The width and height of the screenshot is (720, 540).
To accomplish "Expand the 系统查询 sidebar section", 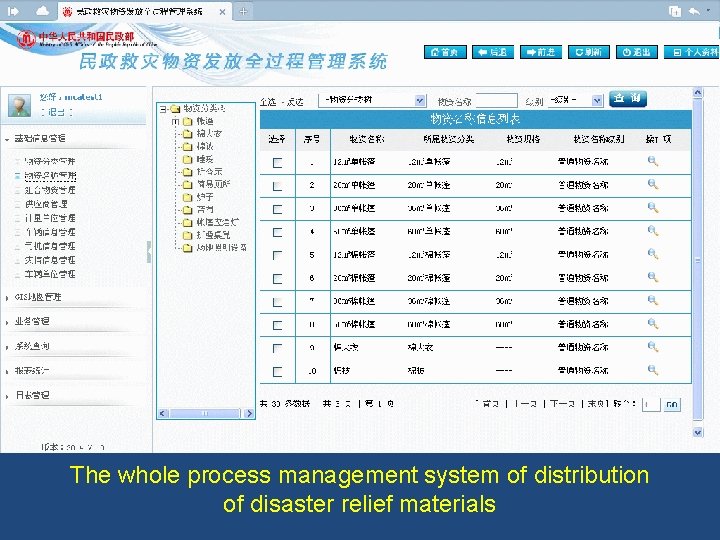I will pos(31,346).
